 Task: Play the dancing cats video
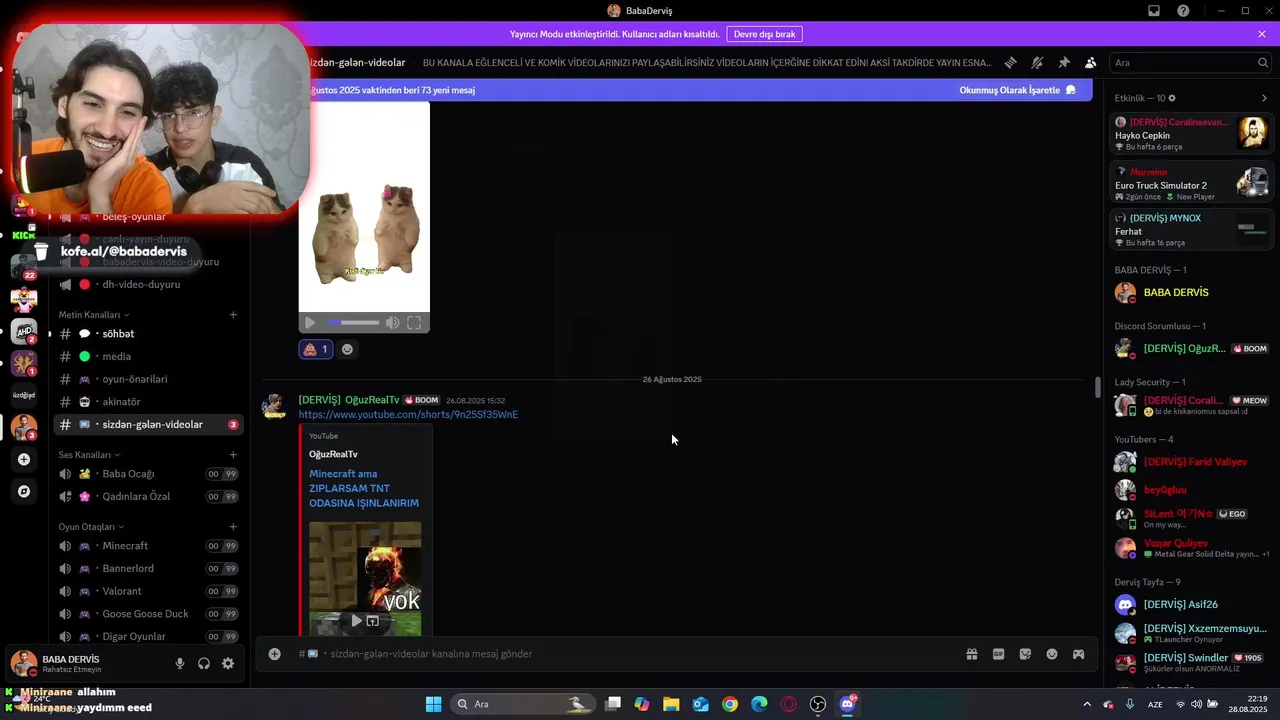pyautogui.click(x=310, y=323)
